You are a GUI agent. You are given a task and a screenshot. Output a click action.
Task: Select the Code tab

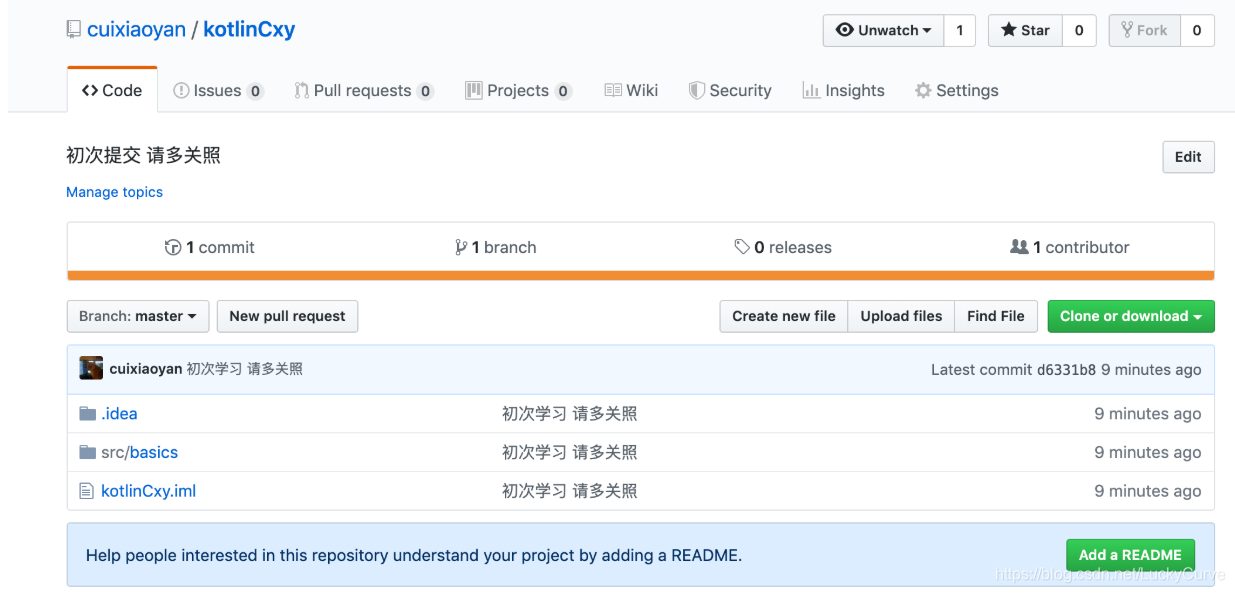click(x=112, y=90)
